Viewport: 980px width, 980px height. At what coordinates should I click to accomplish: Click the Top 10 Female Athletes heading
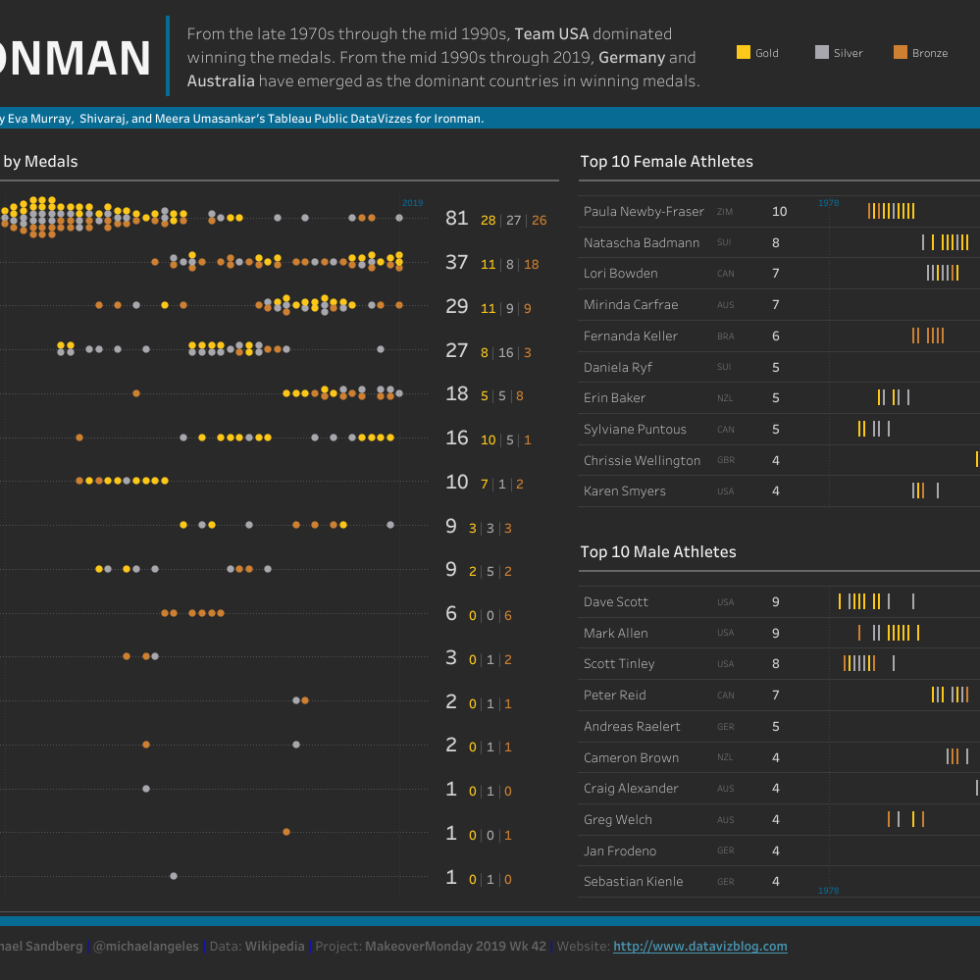click(666, 161)
